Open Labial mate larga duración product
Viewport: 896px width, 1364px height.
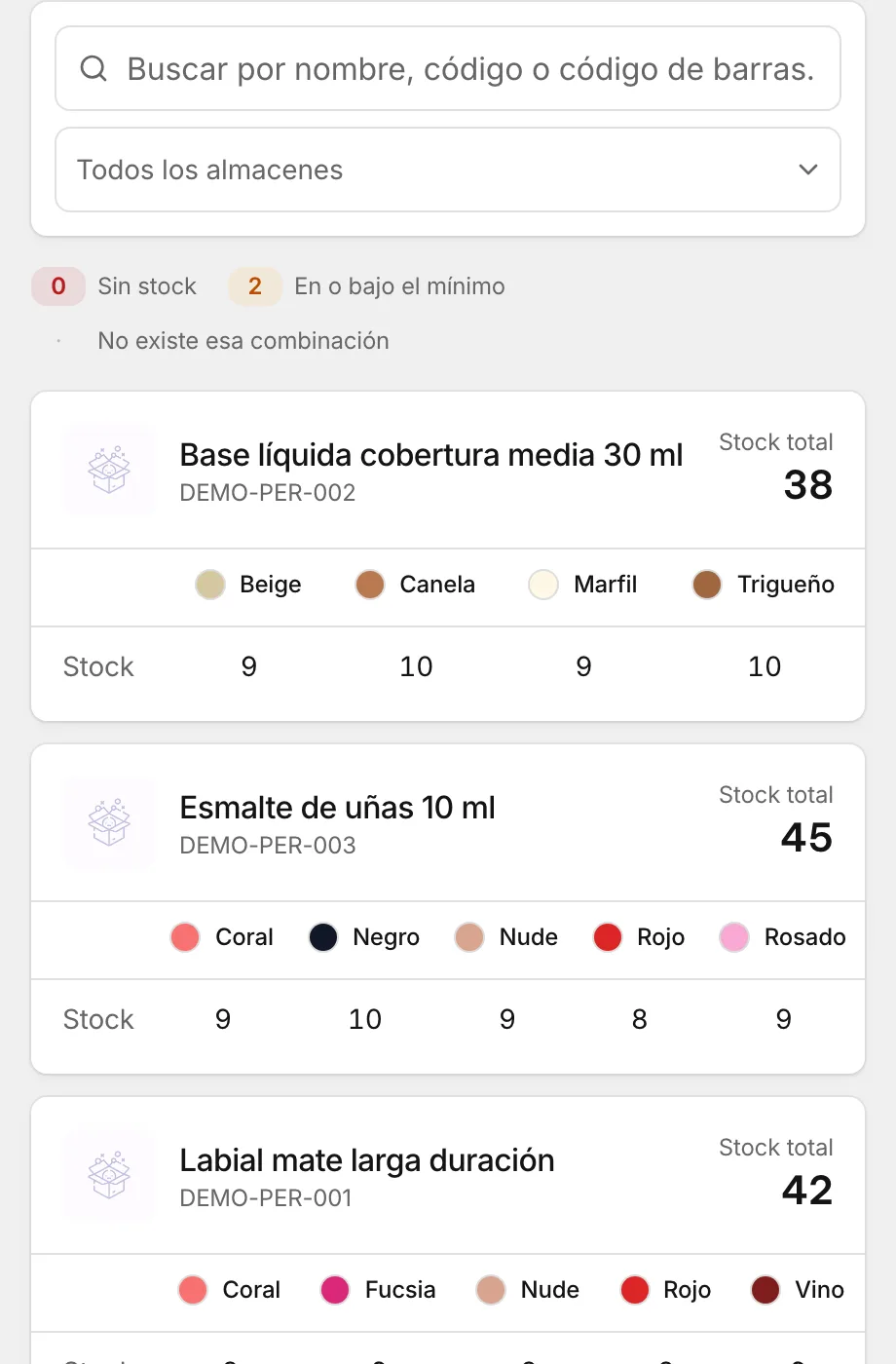[x=367, y=1160]
